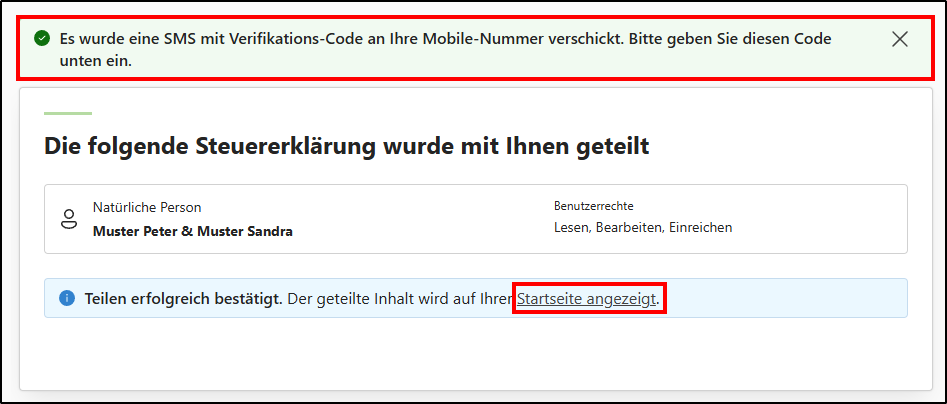Viewport: 947px width, 404px height.
Task: Click the green success checkmark icon
Action: point(41,39)
